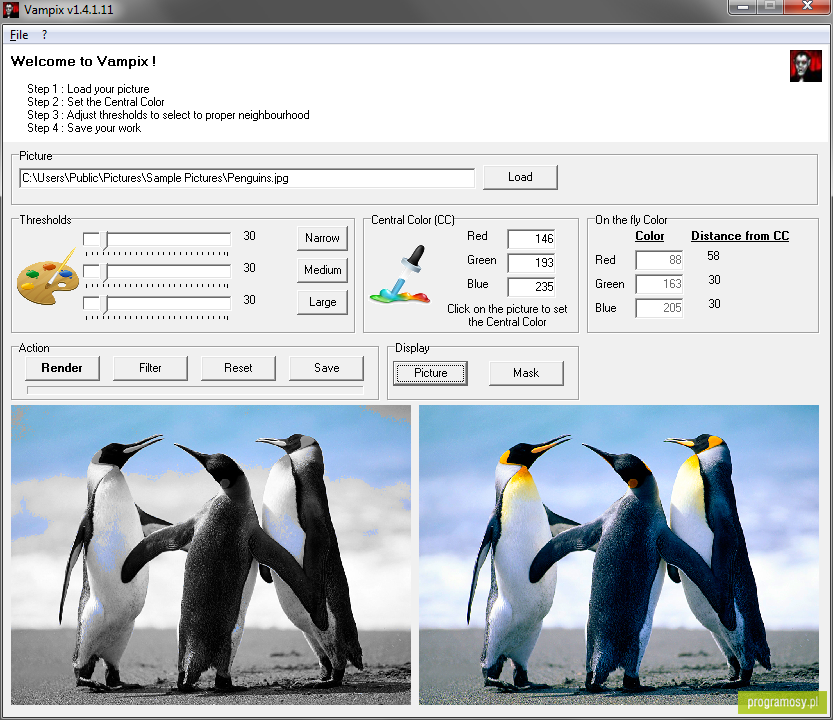This screenshot has width=833, height=720.
Task: Click the Render button
Action: (62, 368)
